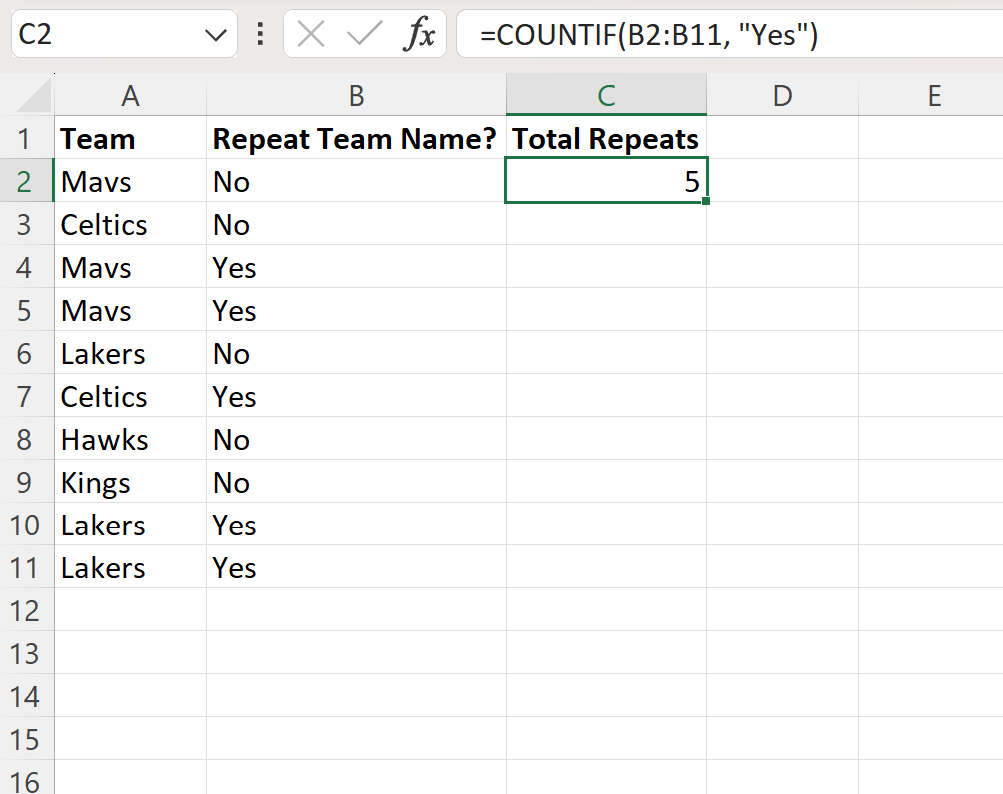The image size is (1003, 794).
Task: Open the Name Box dropdown arrow
Action: tap(215, 34)
